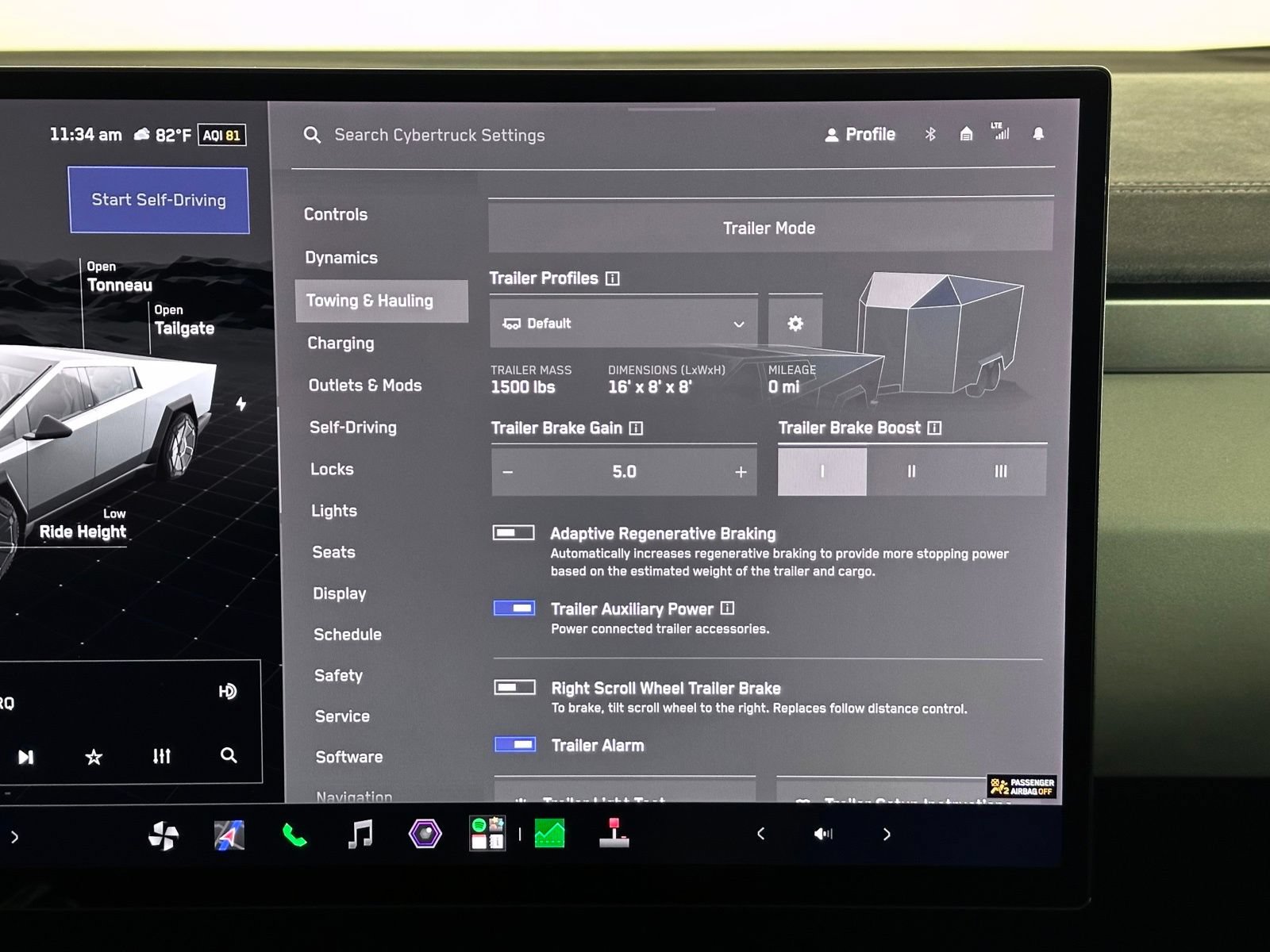The height and width of the screenshot is (952, 1270).
Task: Open Charging settings category
Action: tap(341, 344)
